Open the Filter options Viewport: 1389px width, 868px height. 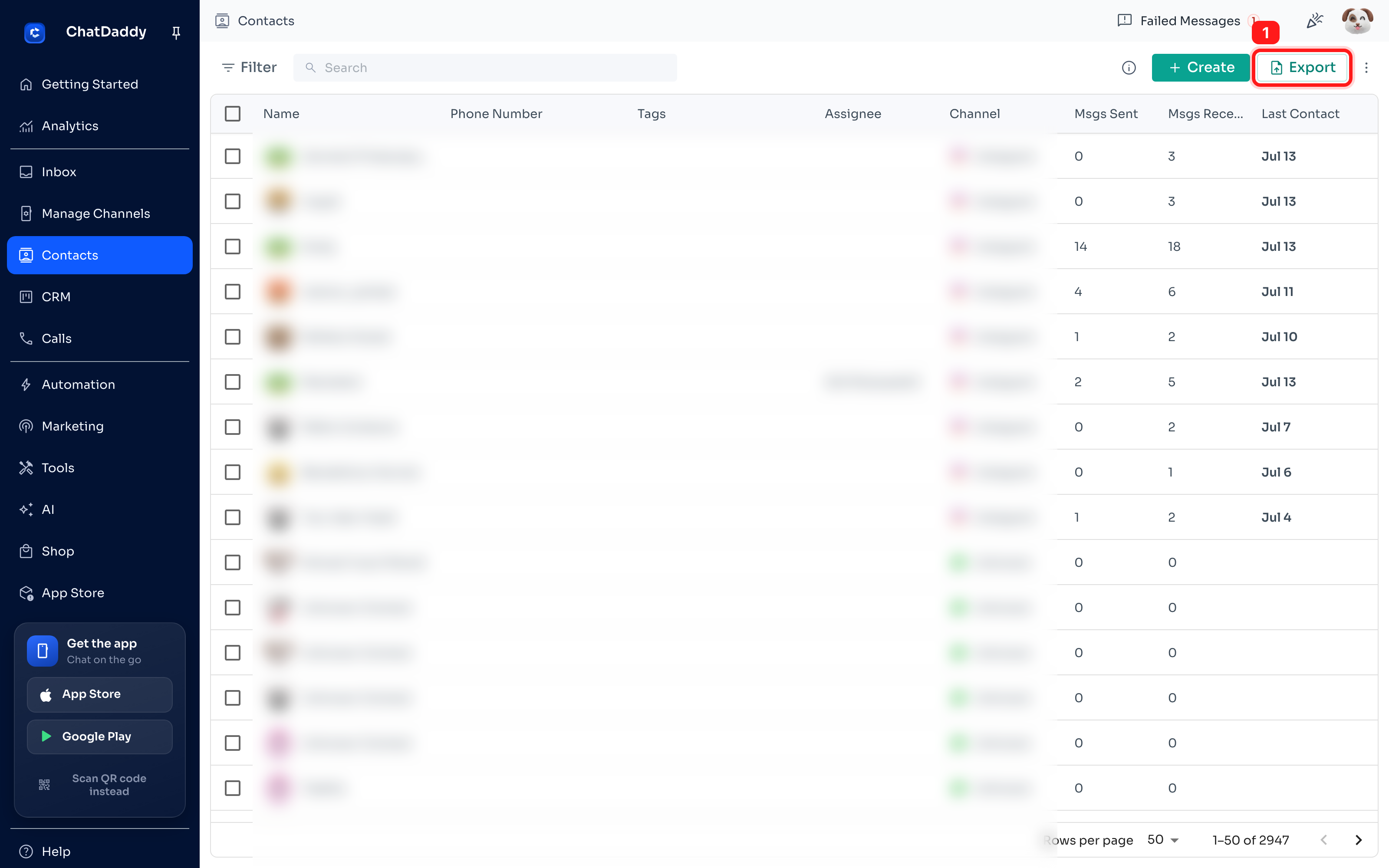click(249, 68)
